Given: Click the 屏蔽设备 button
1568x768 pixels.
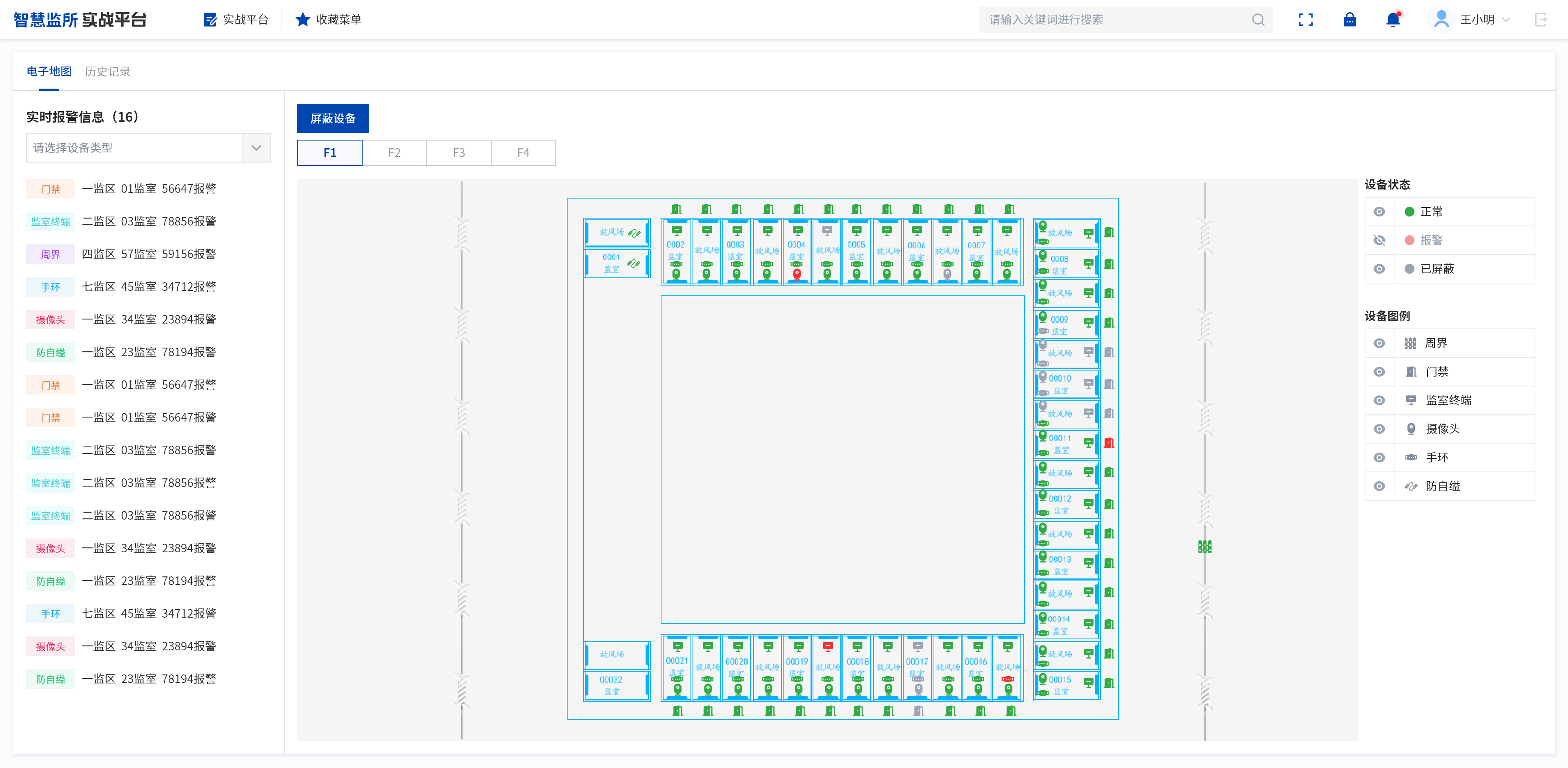Looking at the screenshot, I should pyautogui.click(x=332, y=118).
